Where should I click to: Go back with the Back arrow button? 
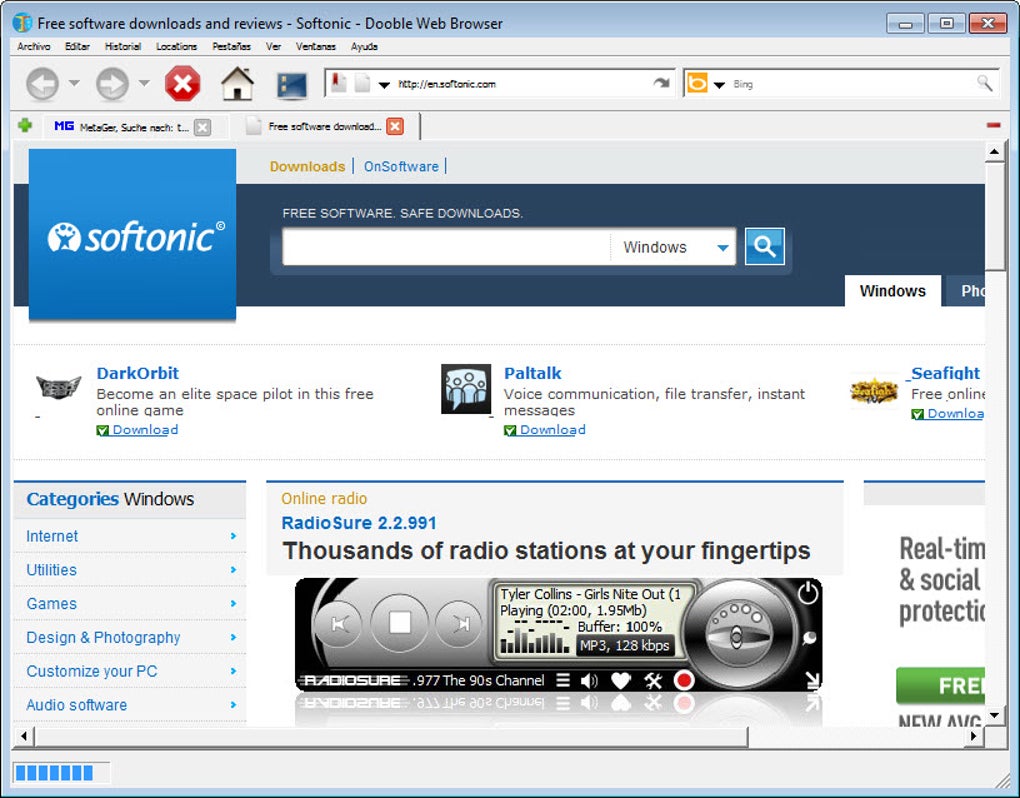pos(43,84)
